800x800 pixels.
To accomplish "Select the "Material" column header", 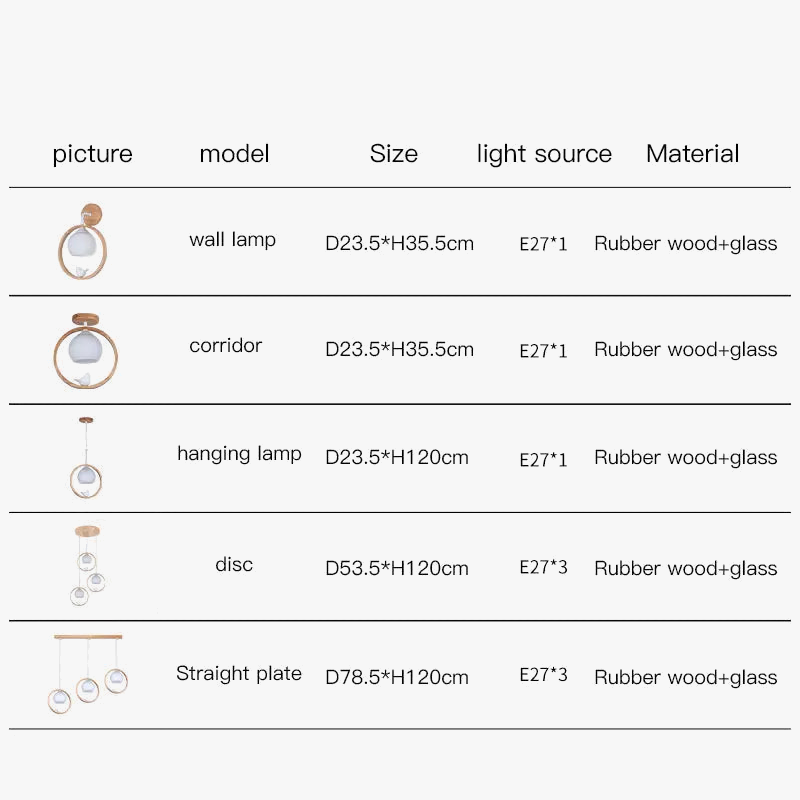I will click(692, 154).
